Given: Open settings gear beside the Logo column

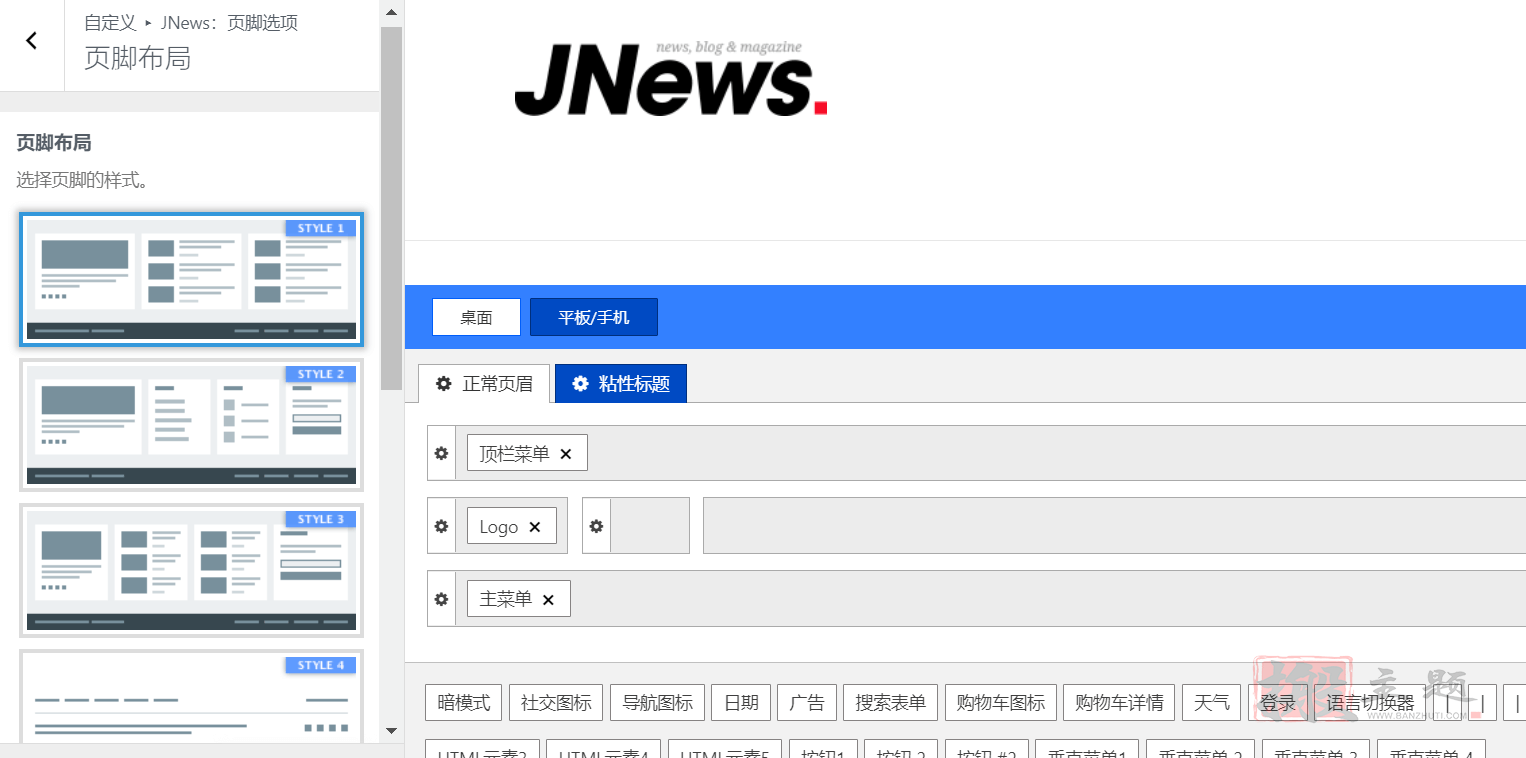Looking at the screenshot, I should pyautogui.click(x=441, y=526).
